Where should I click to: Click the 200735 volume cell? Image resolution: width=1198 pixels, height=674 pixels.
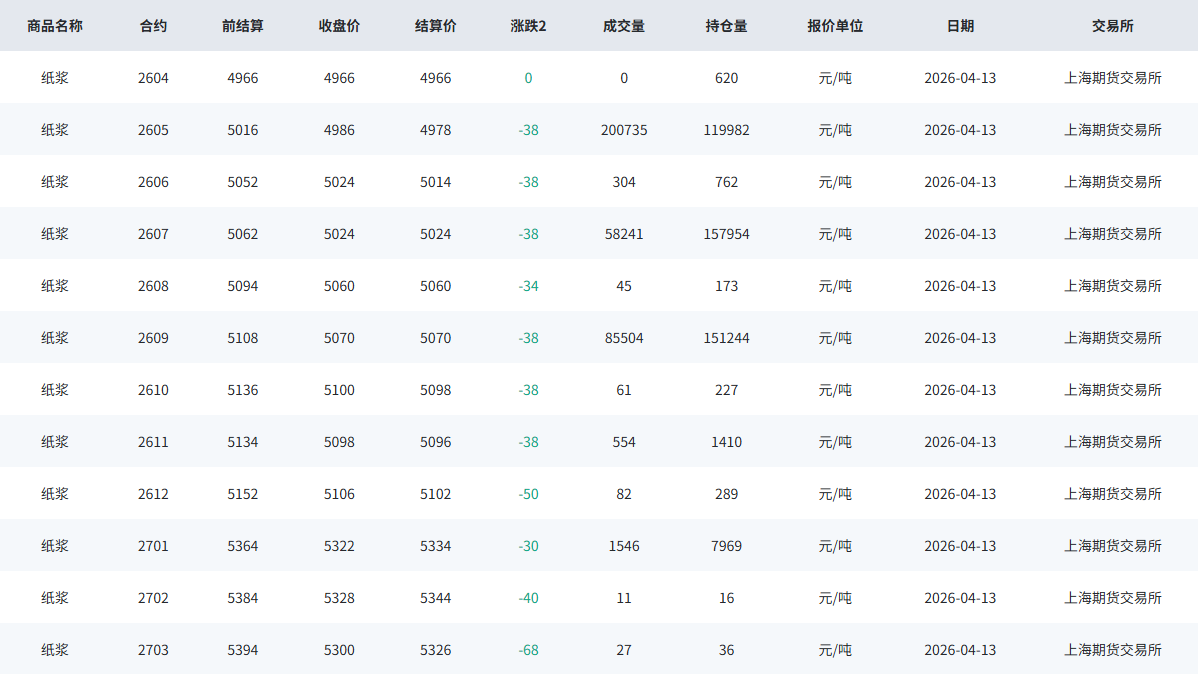tap(624, 130)
